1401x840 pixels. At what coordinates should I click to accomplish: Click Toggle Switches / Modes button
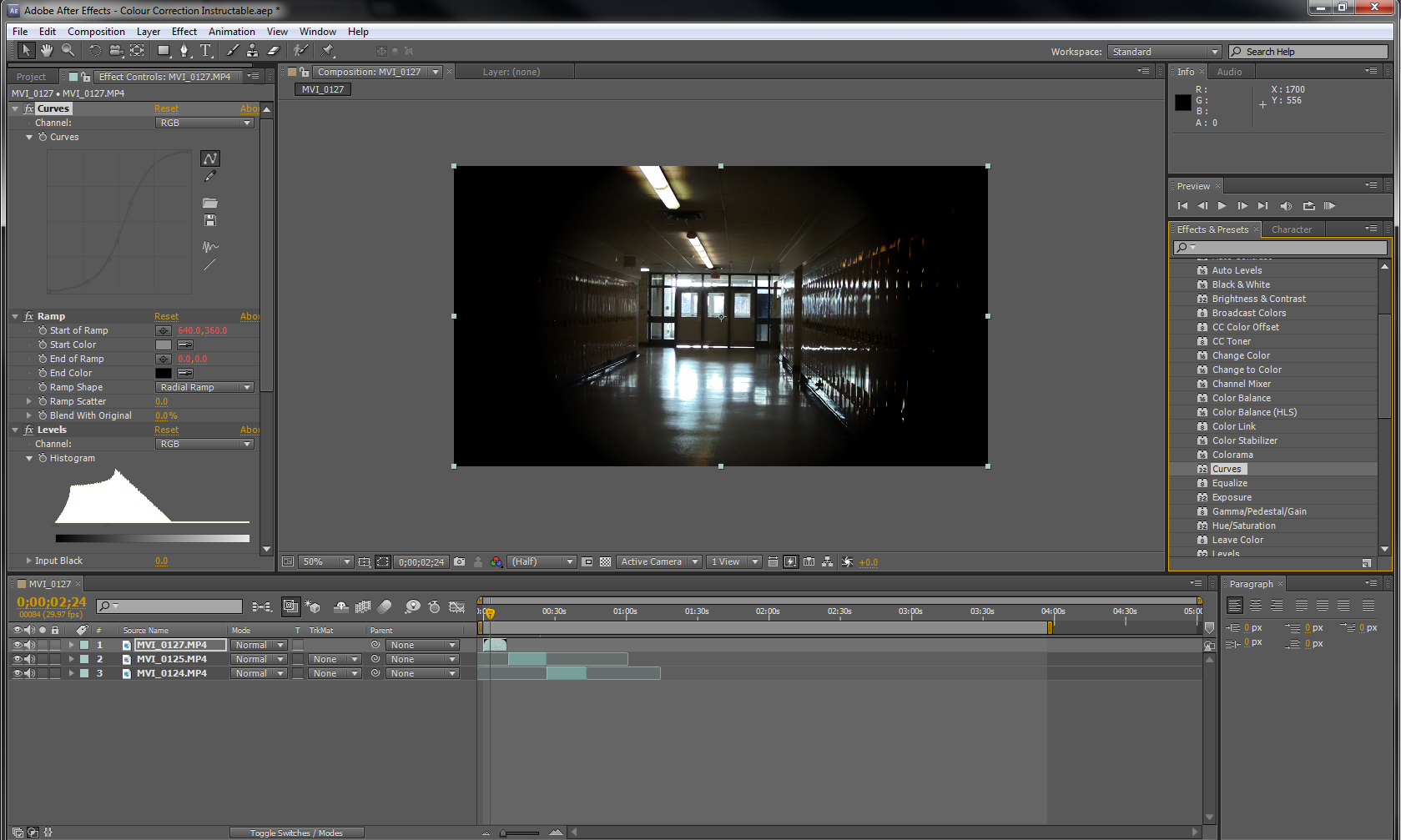(296, 832)
